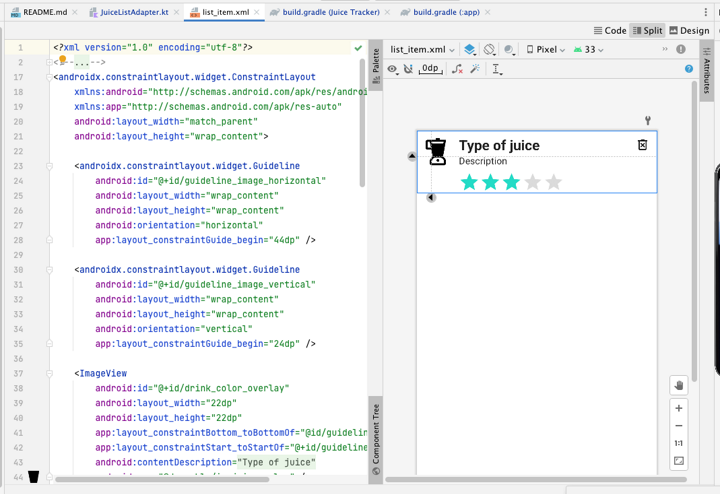The height and width of the screenshot is (494, 720).
Task: Switch to Code view mode
Action: 610,31
